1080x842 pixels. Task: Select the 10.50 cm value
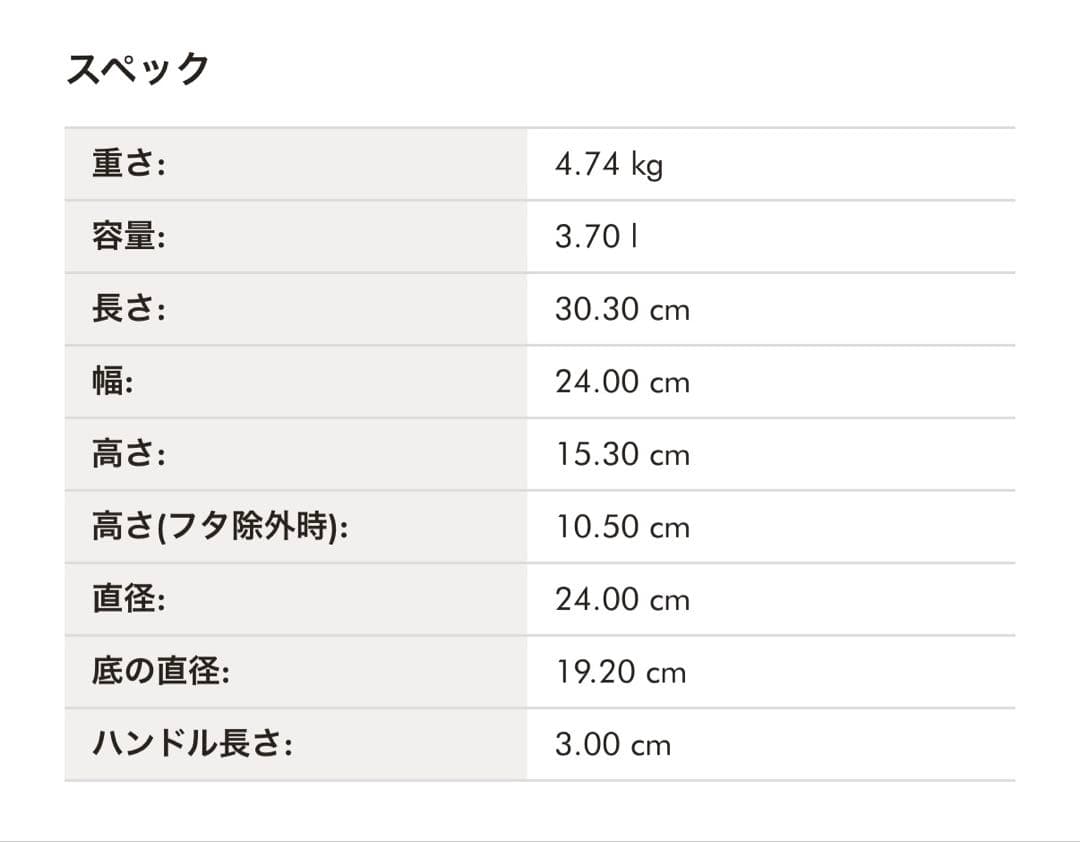pyautogui.click(x=622, y=527)
